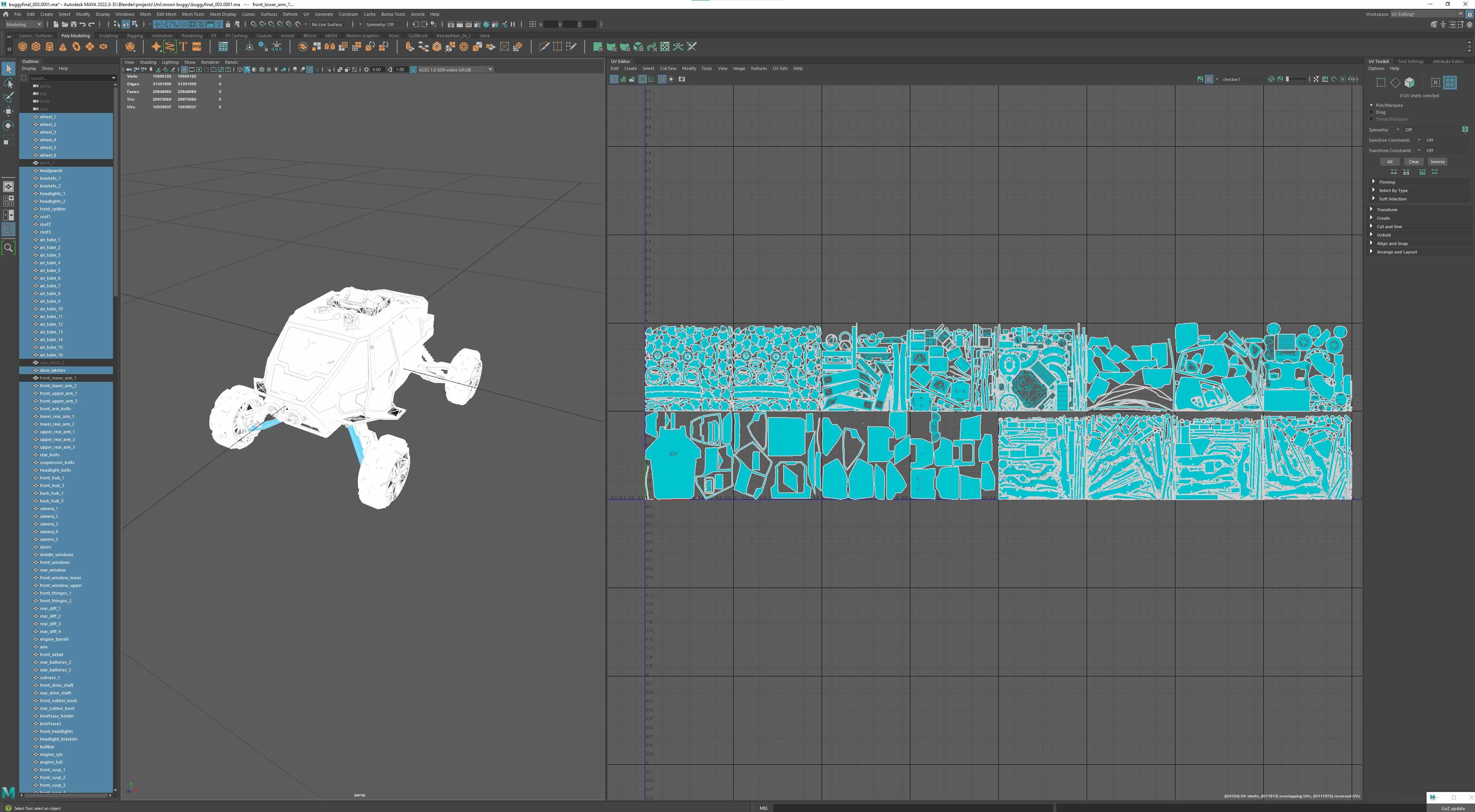Click the Inverse selection button
This screenshot has height=812, width=1475.
point(1437,161)
